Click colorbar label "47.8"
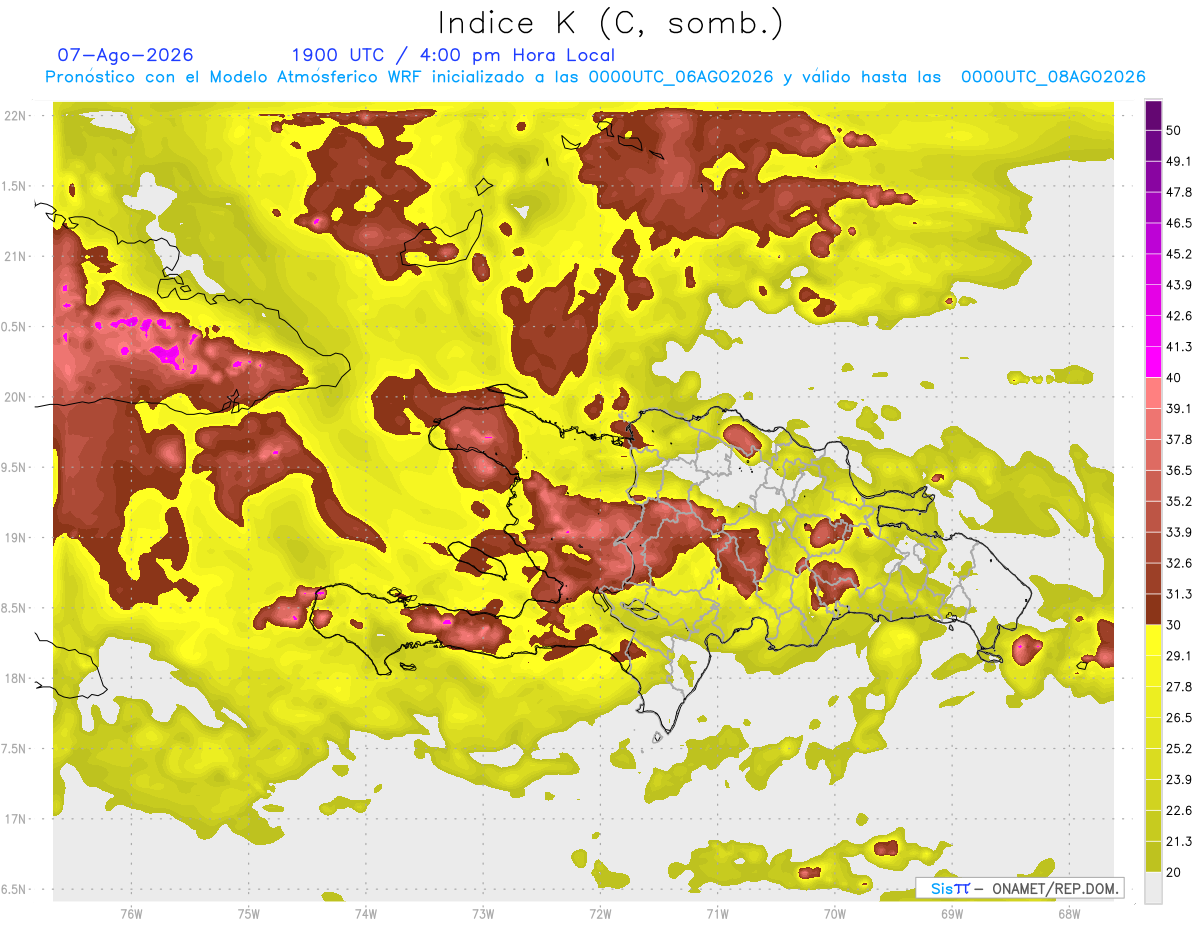Screen dimensions: 1200x927 pos(1179,192)
